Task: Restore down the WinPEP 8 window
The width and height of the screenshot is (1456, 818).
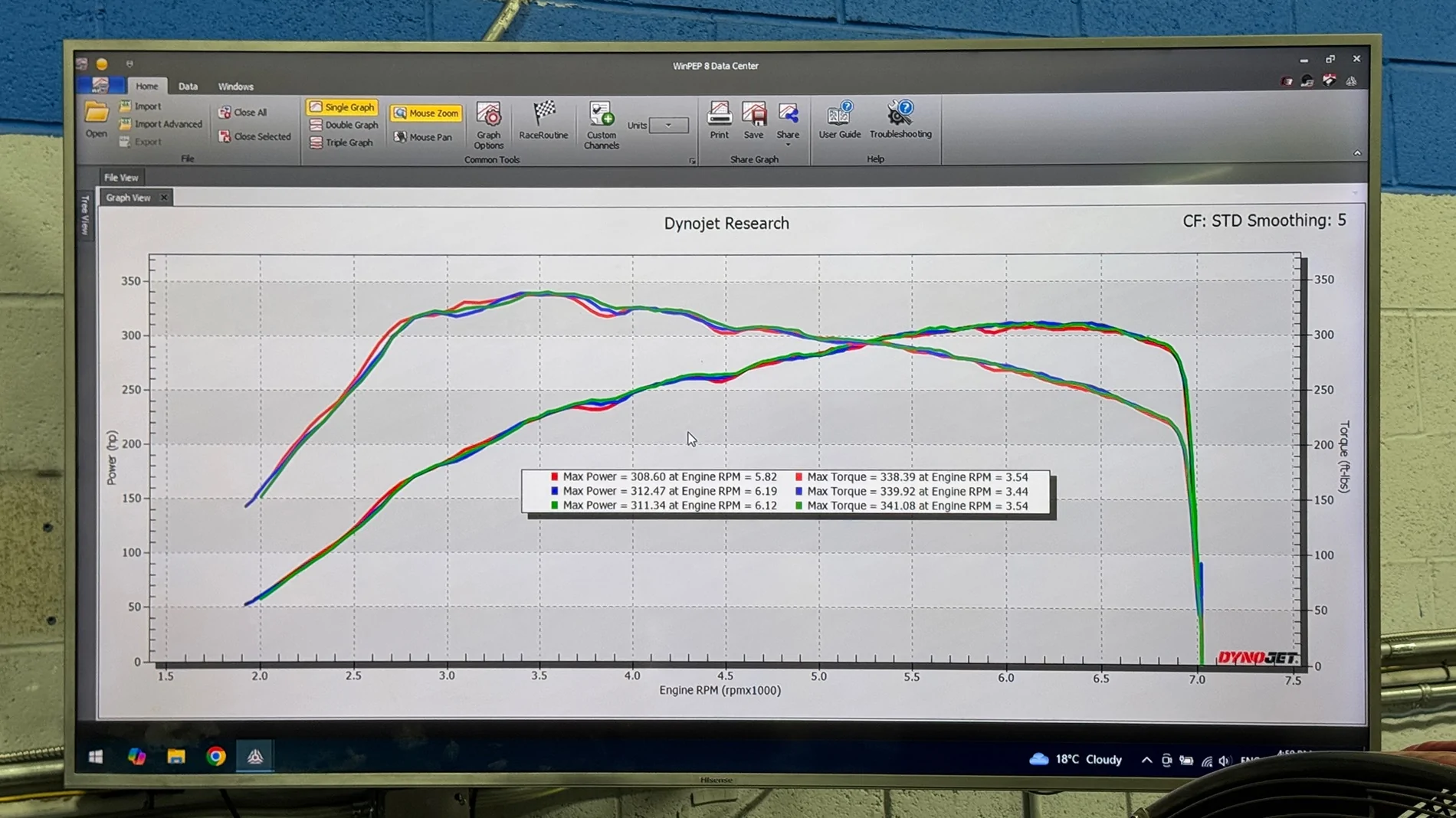Action: point(1330,59)
